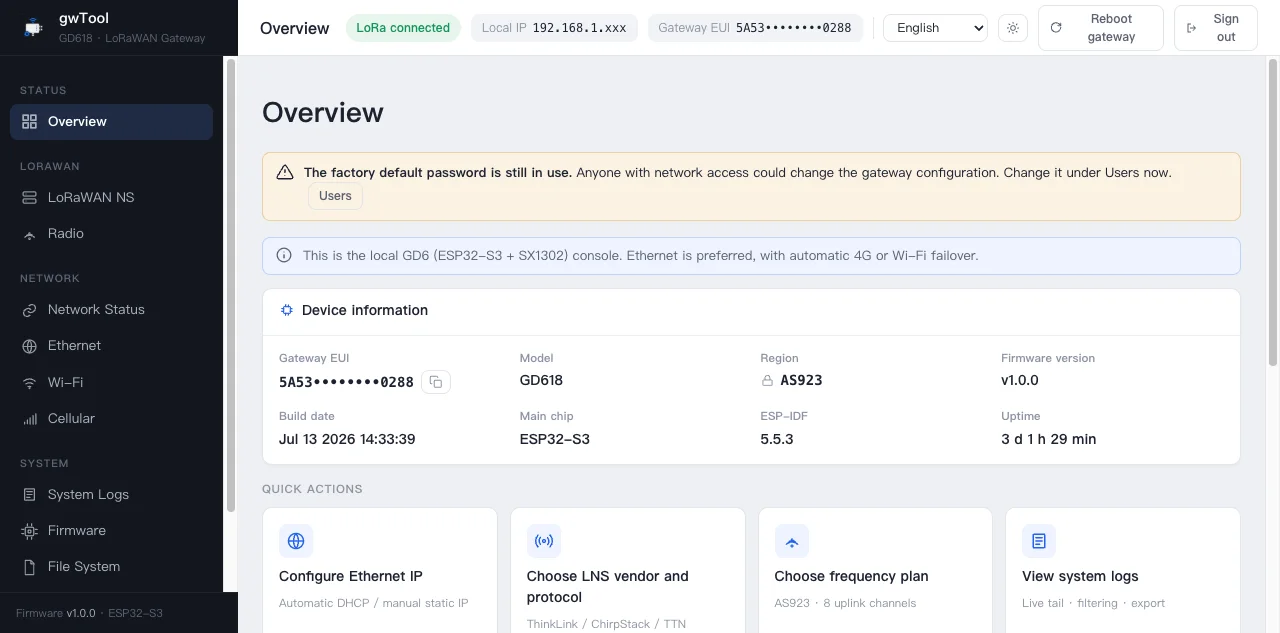Click the Gateway EUI value 5A53••••••••0288 in Device information
This screenshot has width=1280, height=633.
tap(346, 382)
